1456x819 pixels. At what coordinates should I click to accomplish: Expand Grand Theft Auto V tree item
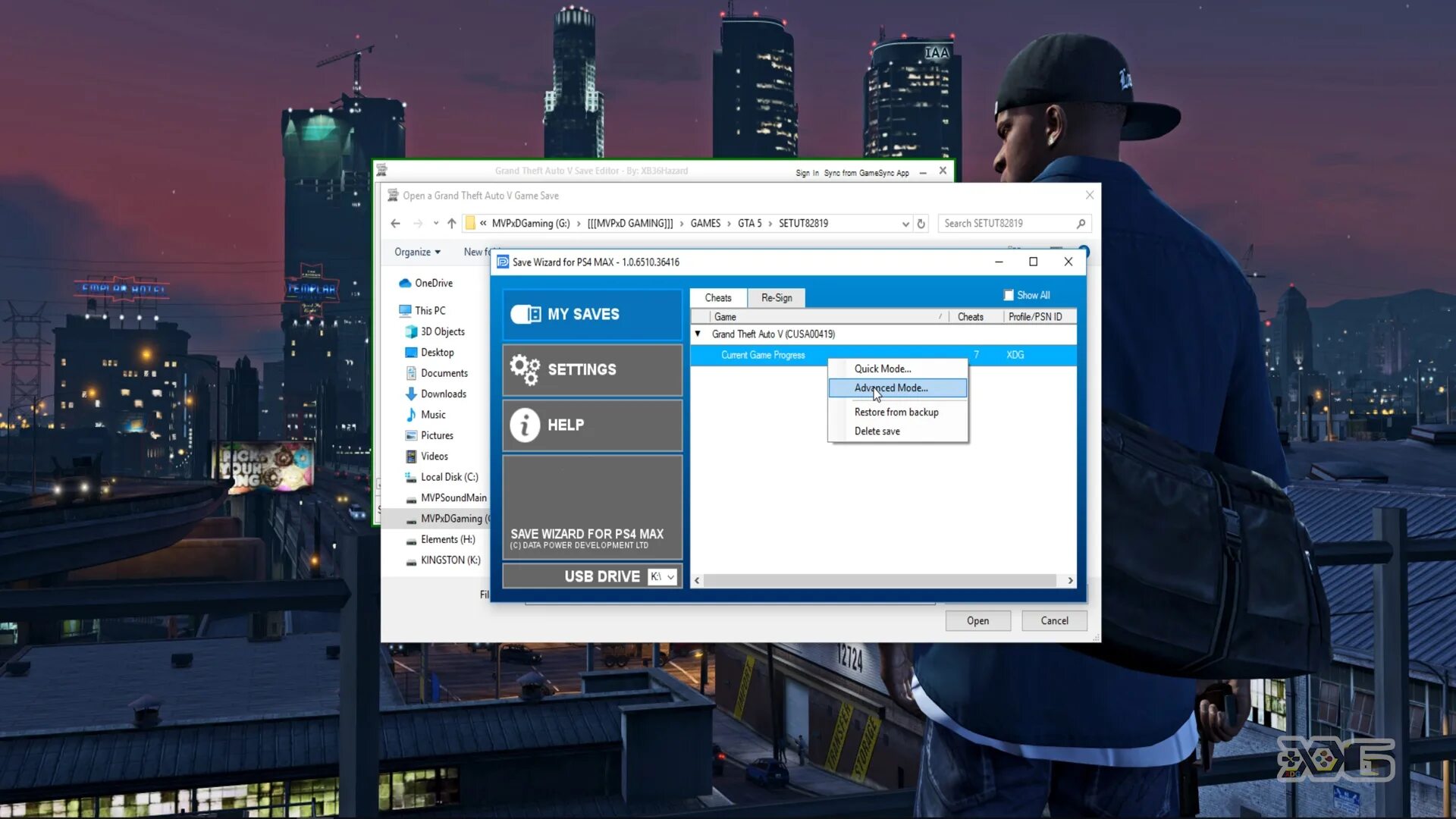pos(698,334)
